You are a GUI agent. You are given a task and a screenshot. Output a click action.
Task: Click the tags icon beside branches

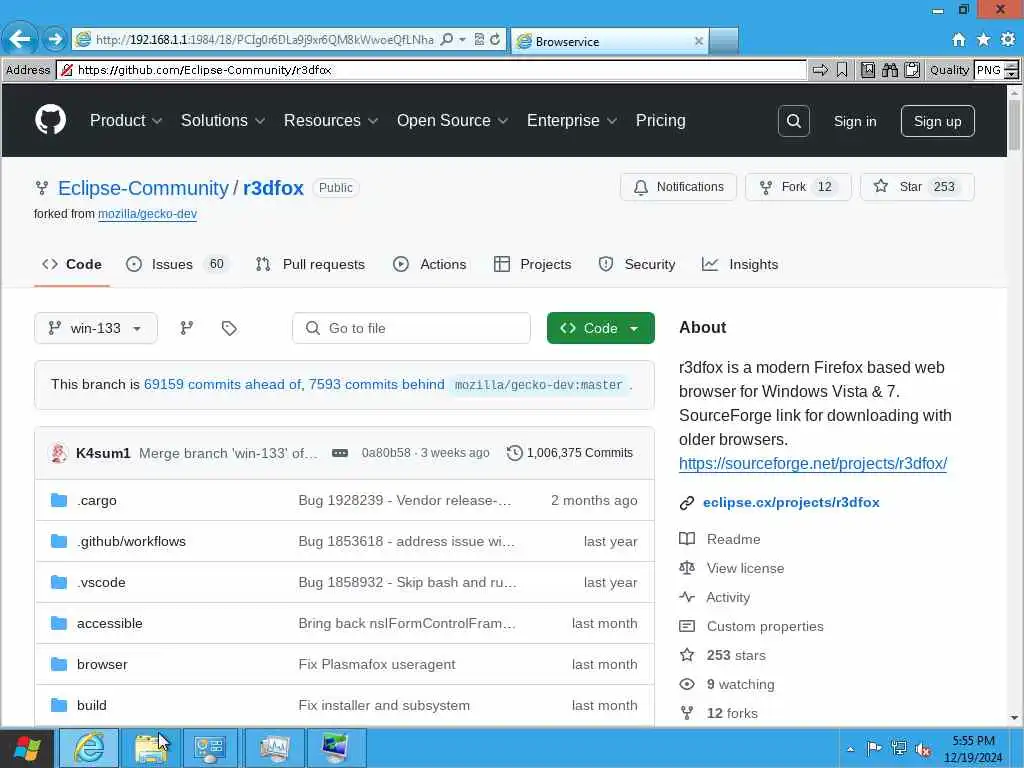229,328
